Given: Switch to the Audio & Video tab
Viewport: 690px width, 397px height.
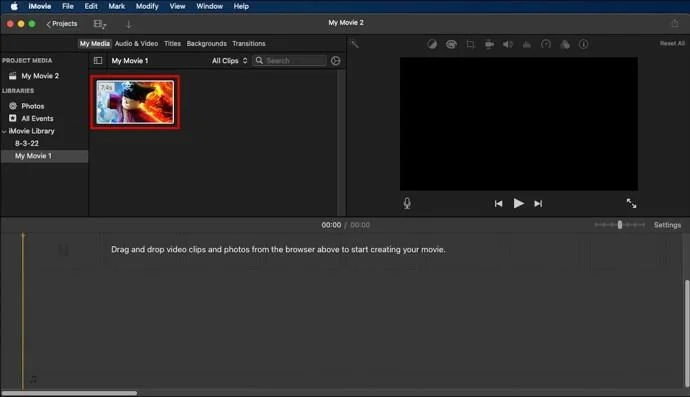Looking at the screenshot, I should click(x=136, y=44).
